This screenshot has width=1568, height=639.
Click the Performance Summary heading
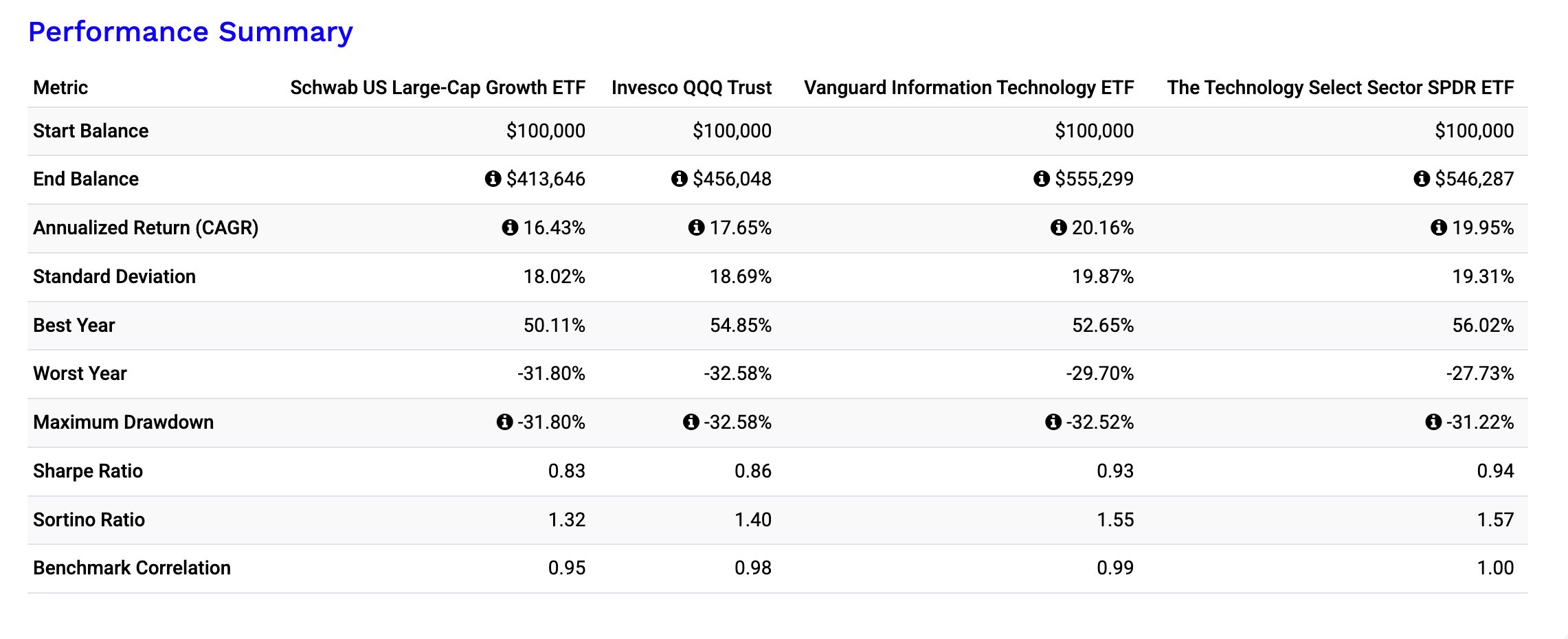pos(190,32)
